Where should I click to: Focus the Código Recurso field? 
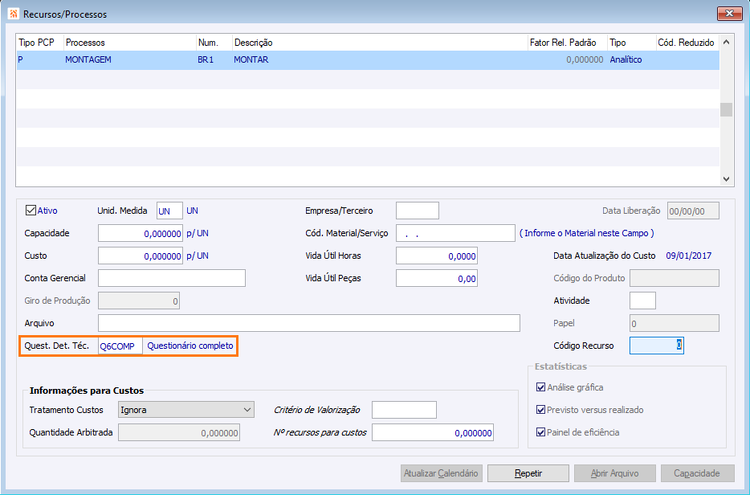coord(656,345)
